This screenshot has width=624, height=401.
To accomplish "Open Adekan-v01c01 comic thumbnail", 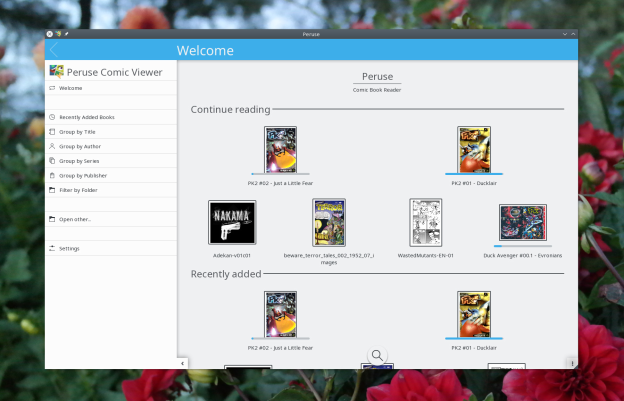I will click(x=231, y=222).
